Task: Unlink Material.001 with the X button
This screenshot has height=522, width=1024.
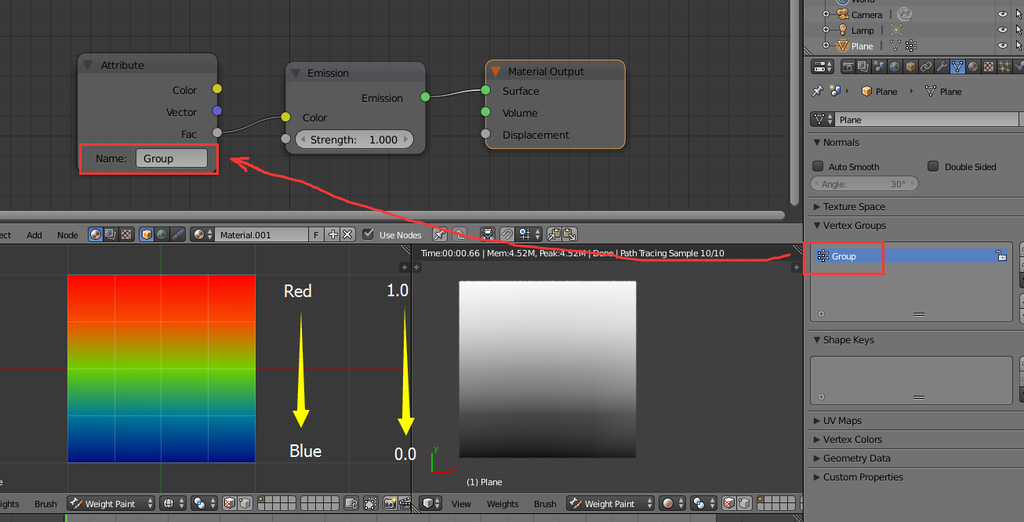Action: (x=347, y=235)
